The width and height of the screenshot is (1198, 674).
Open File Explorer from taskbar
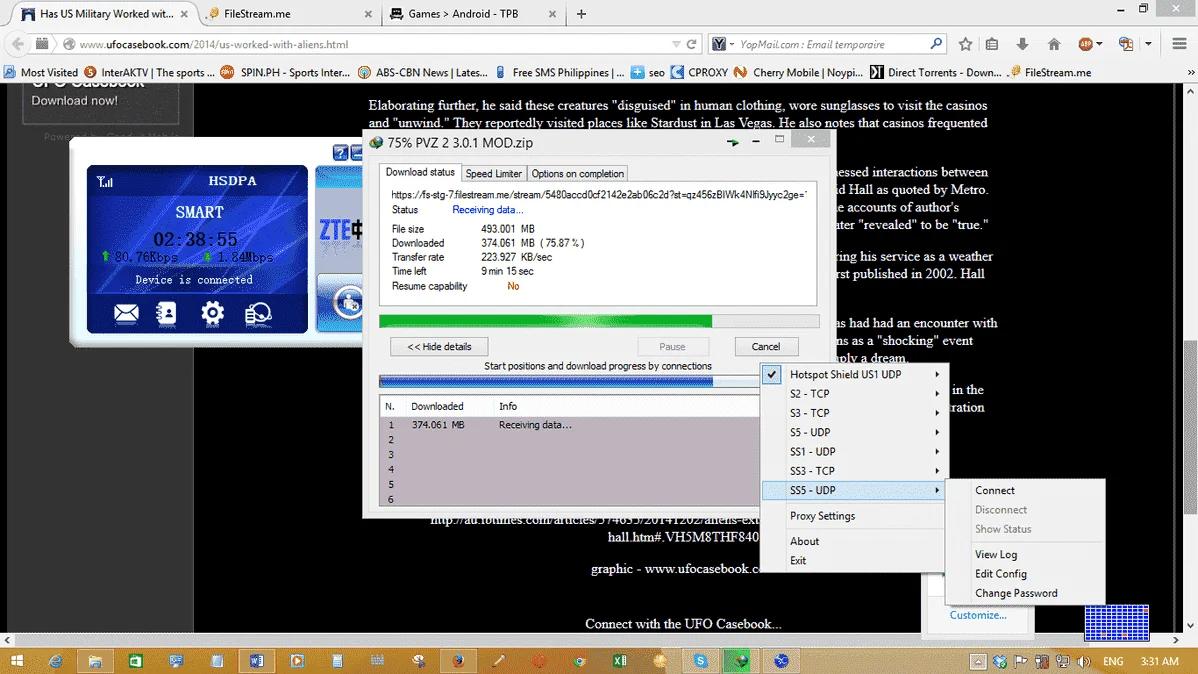pos(95,661)
